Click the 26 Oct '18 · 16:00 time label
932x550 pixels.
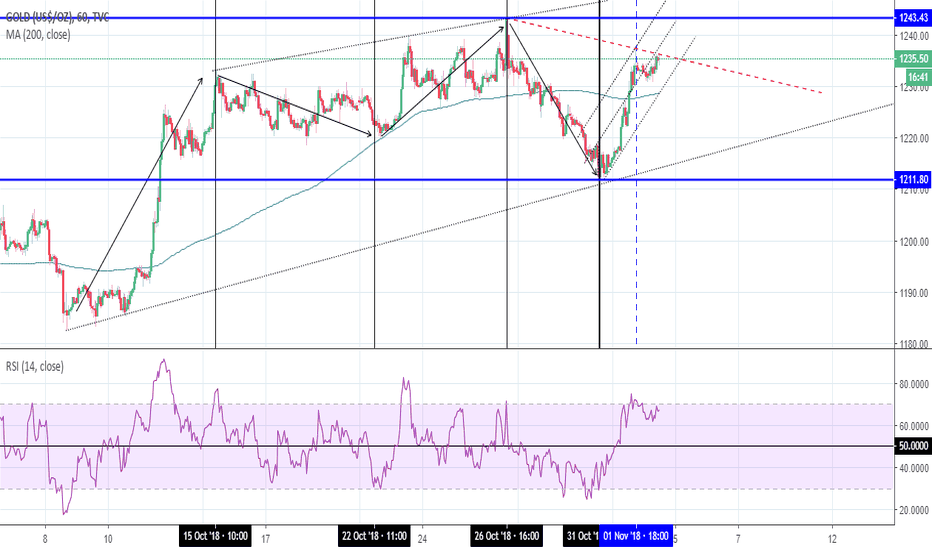507,536
